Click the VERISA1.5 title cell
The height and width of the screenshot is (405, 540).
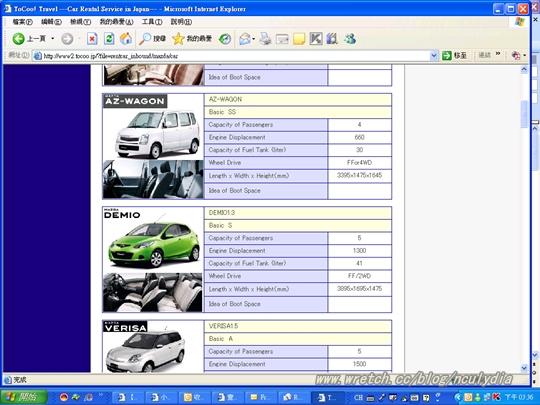pos(298,326)
